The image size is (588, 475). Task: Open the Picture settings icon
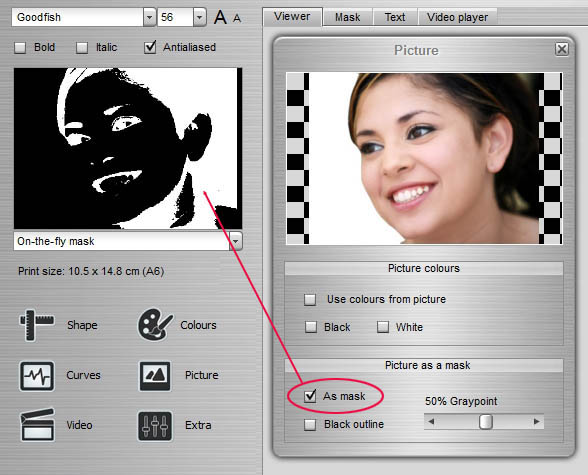[x=155, y=376]
